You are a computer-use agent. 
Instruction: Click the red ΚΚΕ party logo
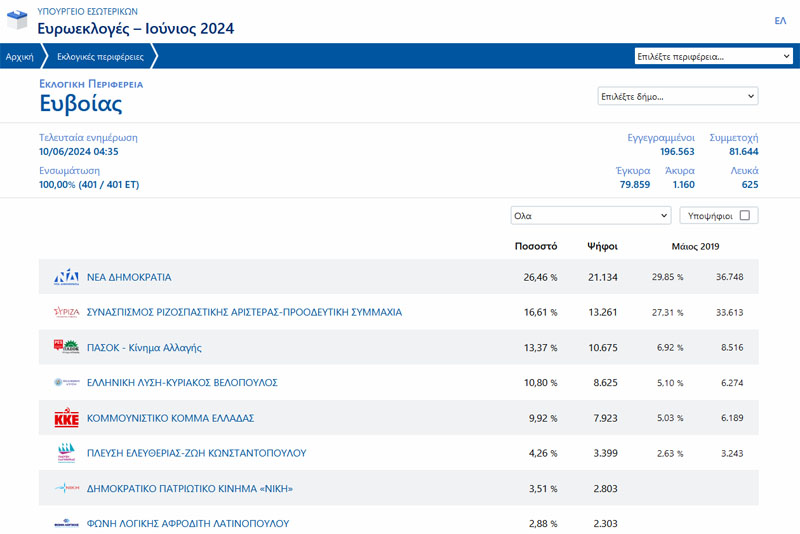click(x=66, y=418)
